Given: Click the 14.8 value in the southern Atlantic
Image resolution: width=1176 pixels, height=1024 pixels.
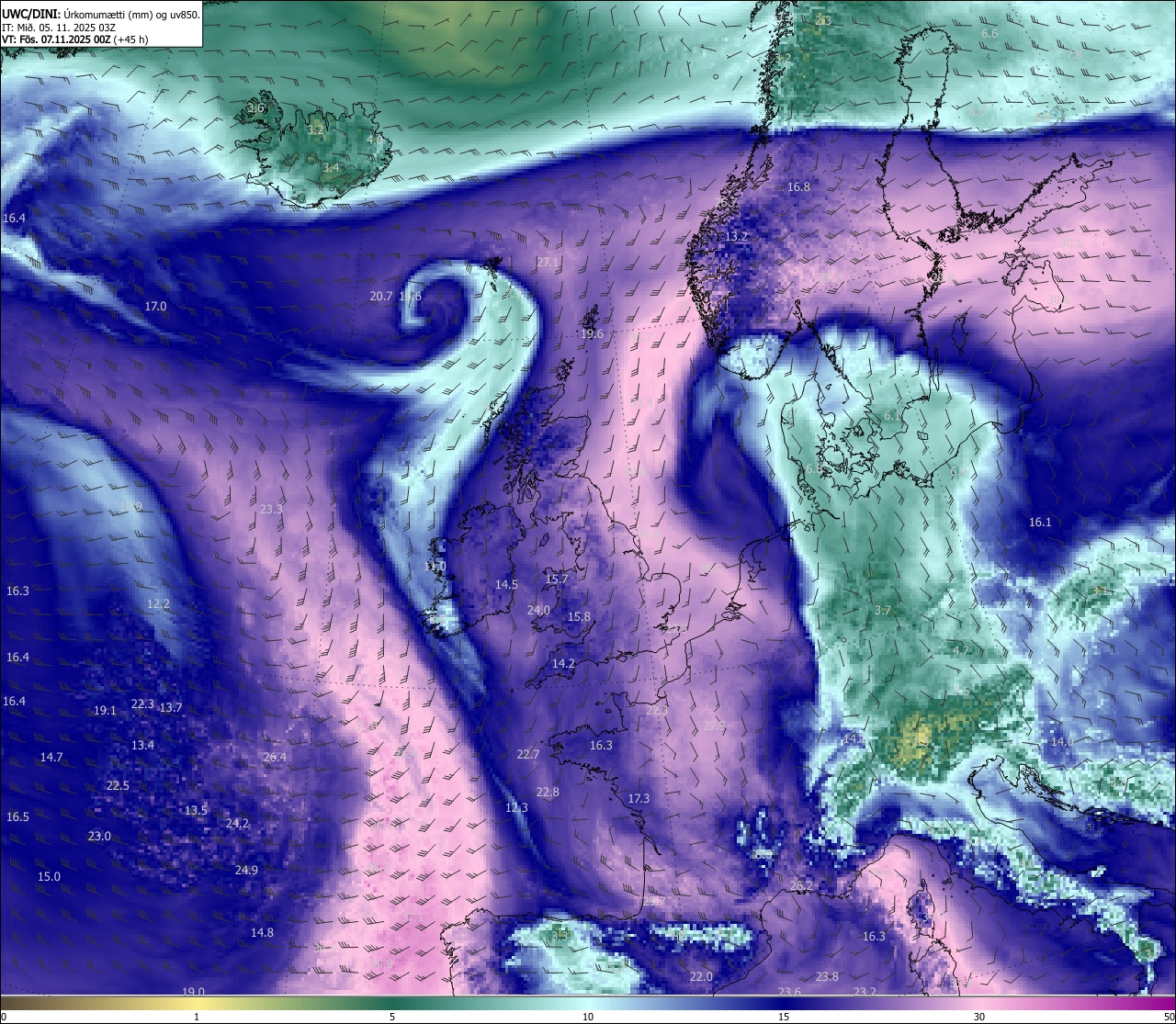Looking at the screenshot, I should (262, 933).
